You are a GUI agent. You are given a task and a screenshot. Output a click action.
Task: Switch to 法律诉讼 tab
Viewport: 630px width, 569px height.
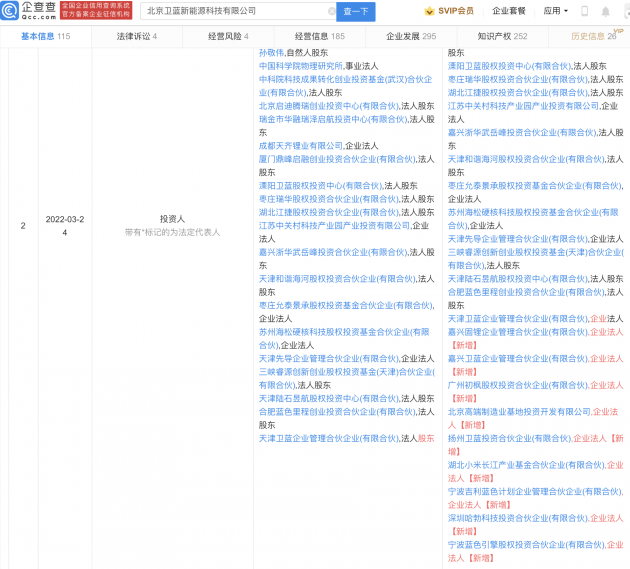coord(137,36)
